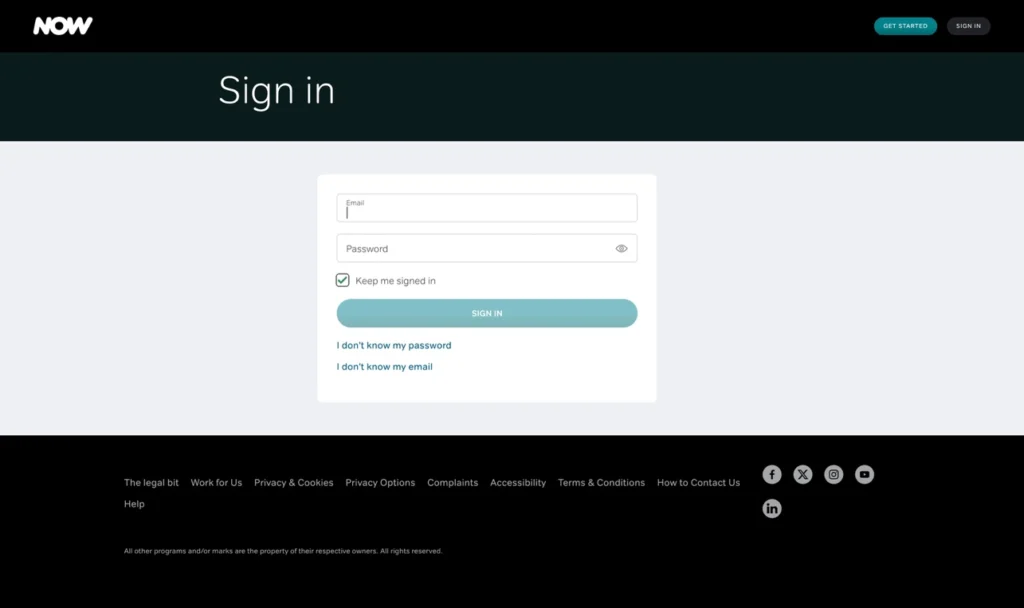The width and height of the screenshot is (1024, 608).
Task: Click the teal SIGN IN form button
Action: 487,313
